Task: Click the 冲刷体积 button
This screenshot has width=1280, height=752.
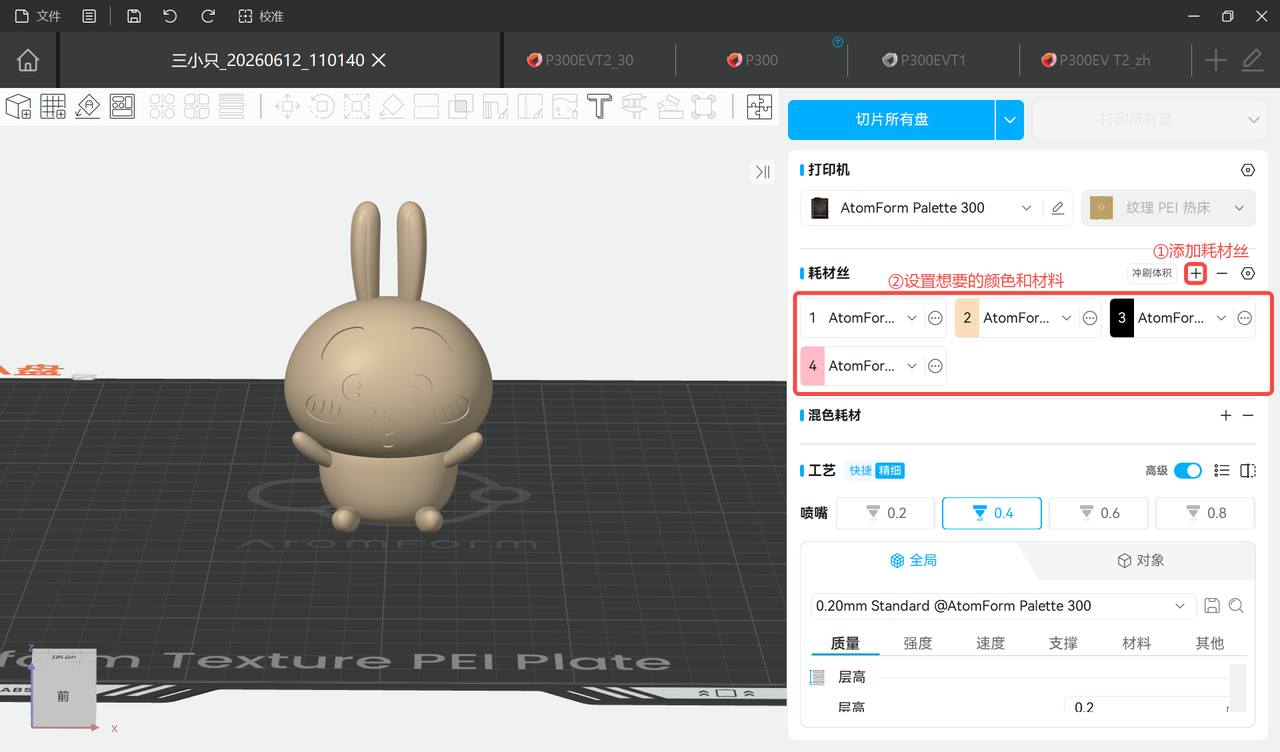Action: point(1151,273)
